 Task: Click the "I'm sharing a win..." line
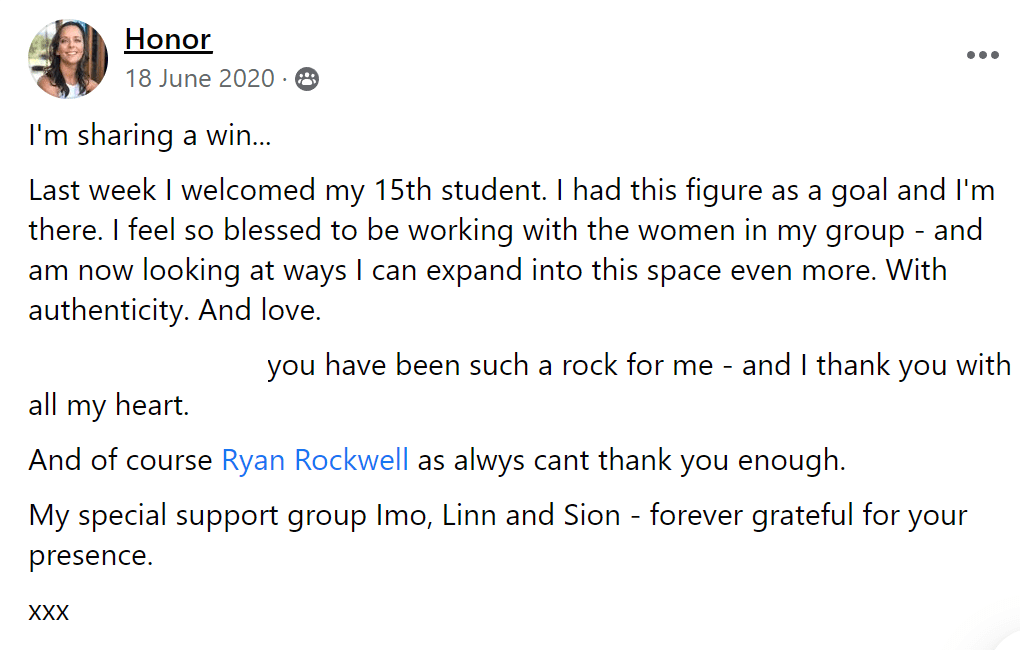tap(150, 136)
